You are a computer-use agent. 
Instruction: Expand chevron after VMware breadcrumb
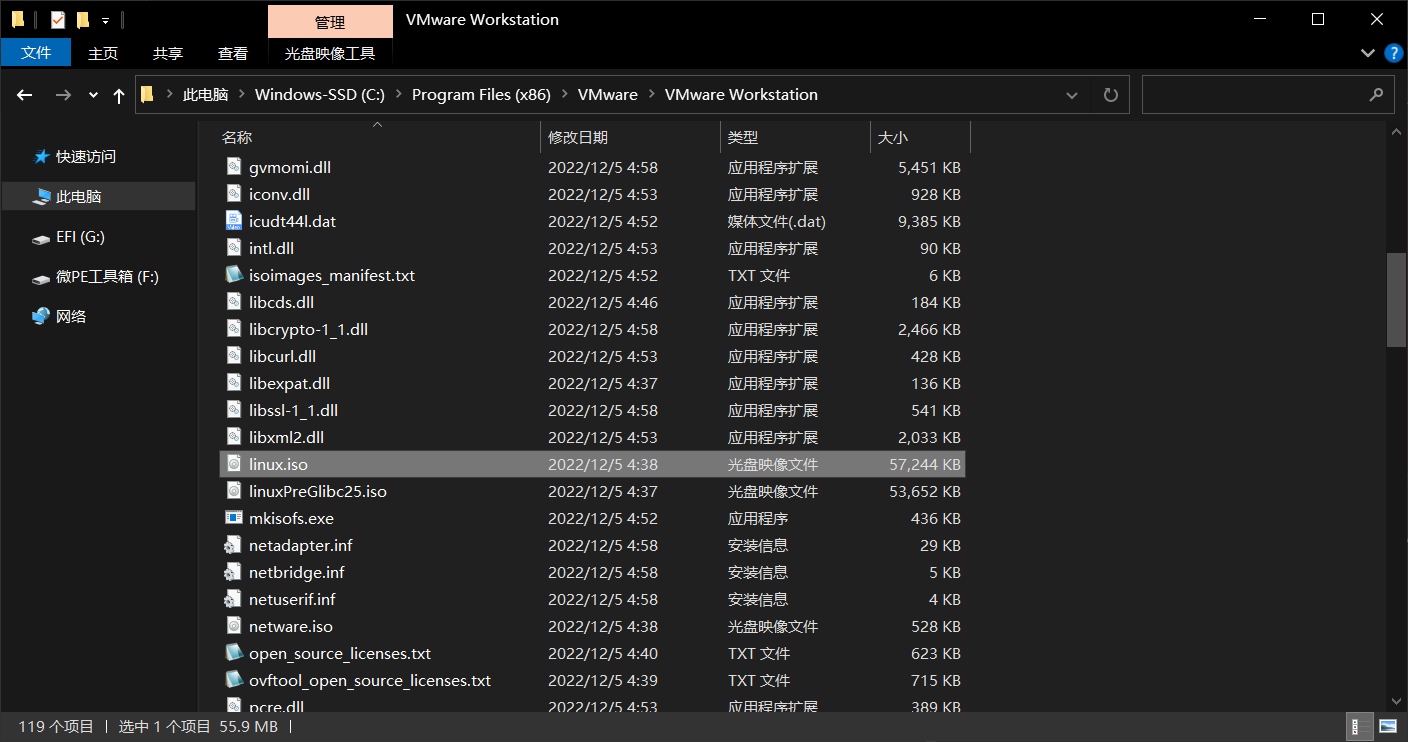coord(651,95)
